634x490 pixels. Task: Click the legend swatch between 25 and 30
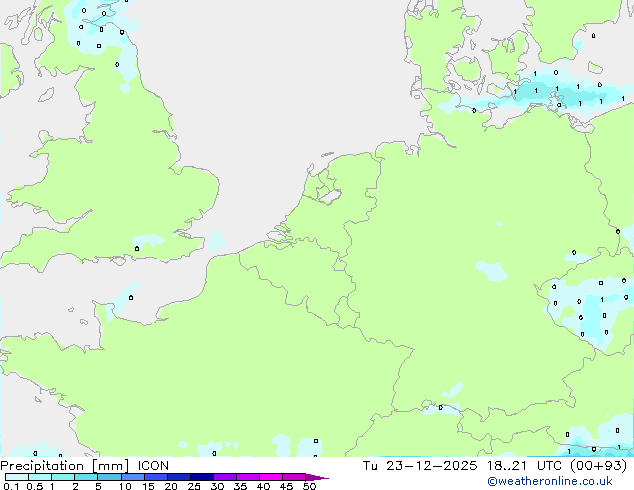click(202, 477)
